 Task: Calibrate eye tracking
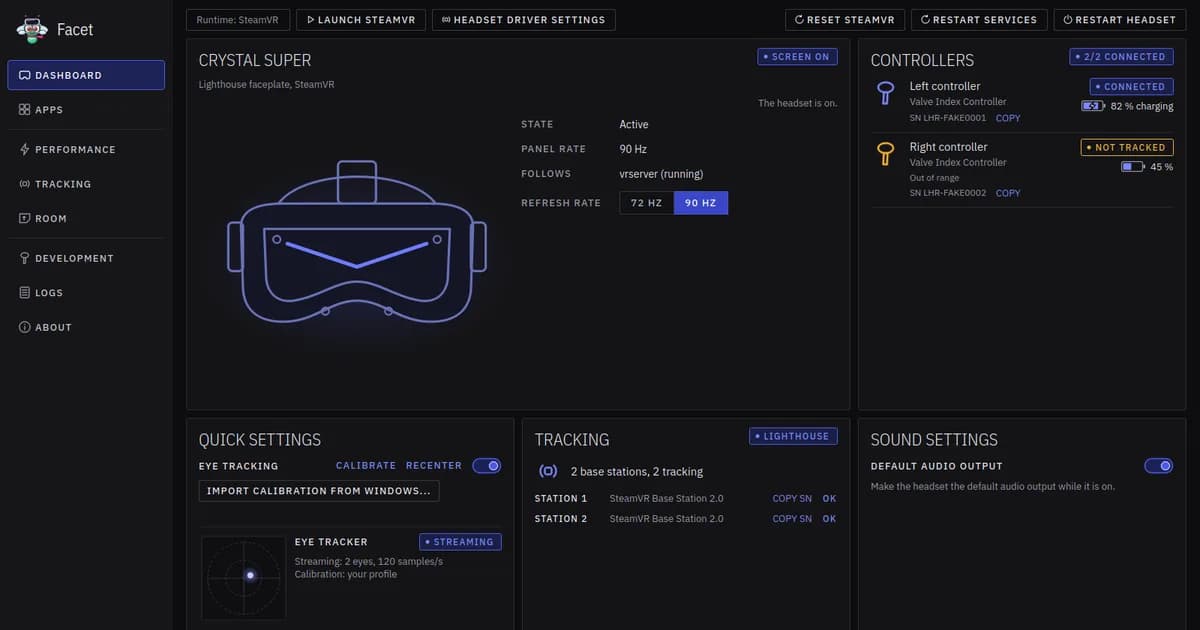pos(366,466)
